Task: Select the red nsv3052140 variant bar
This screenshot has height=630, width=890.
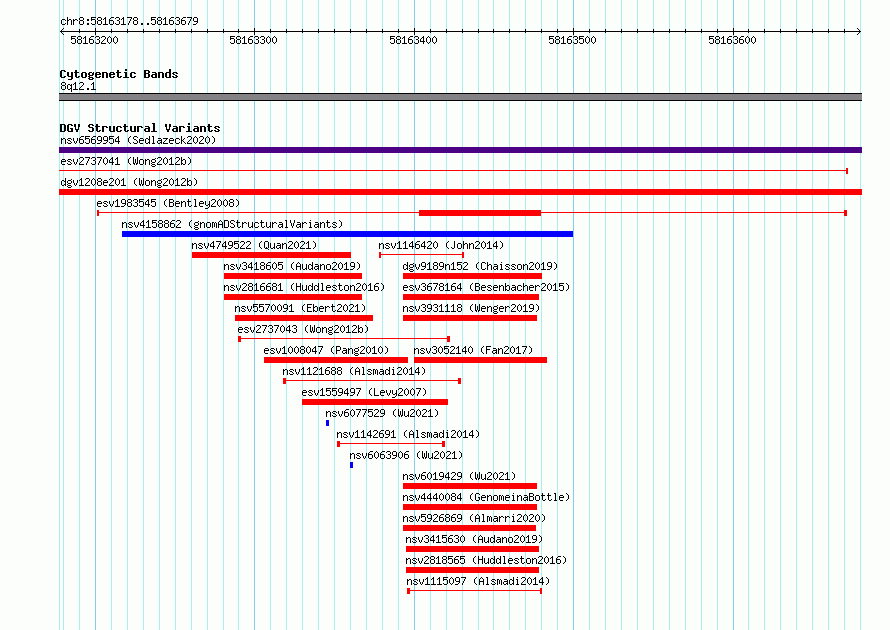Action: pyautogui.click(x=480, y=360)
